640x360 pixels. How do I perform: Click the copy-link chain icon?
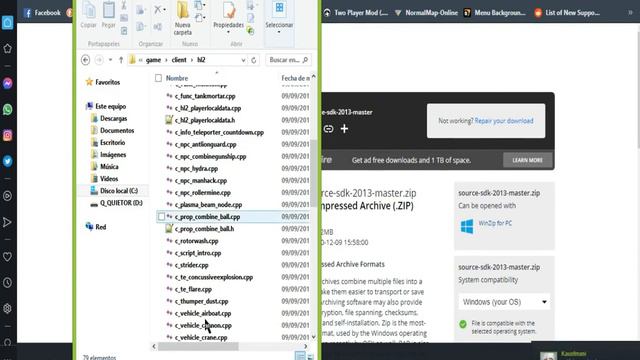[328, 129]
